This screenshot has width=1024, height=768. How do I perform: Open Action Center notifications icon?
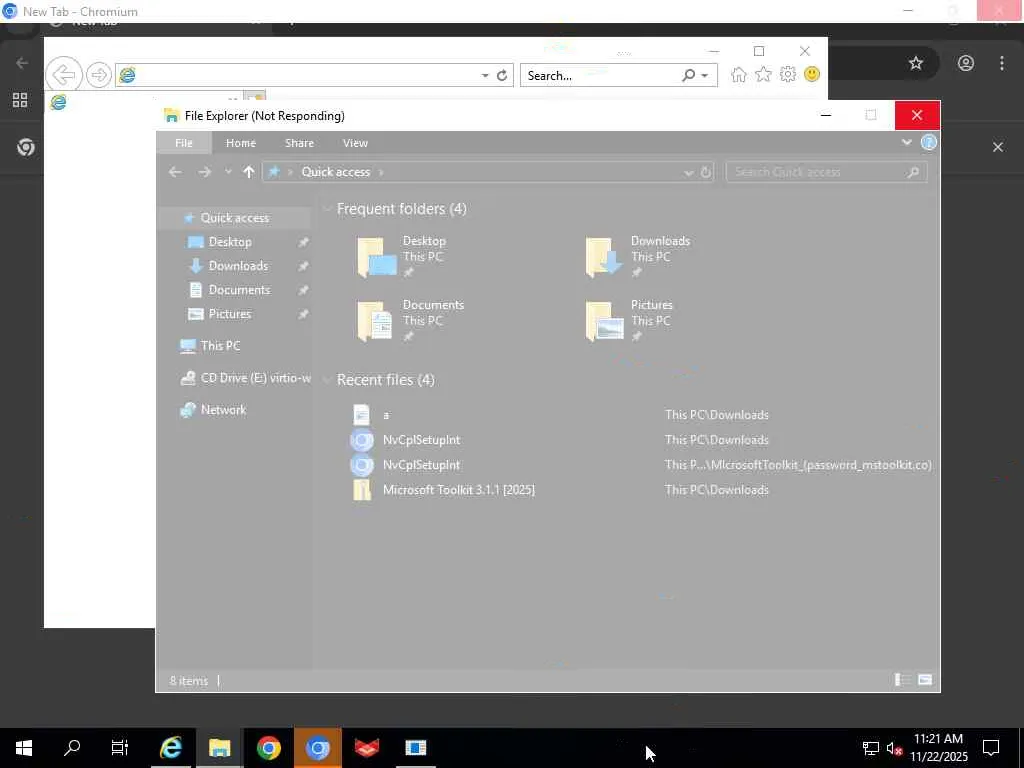click(x=991, y=748)
